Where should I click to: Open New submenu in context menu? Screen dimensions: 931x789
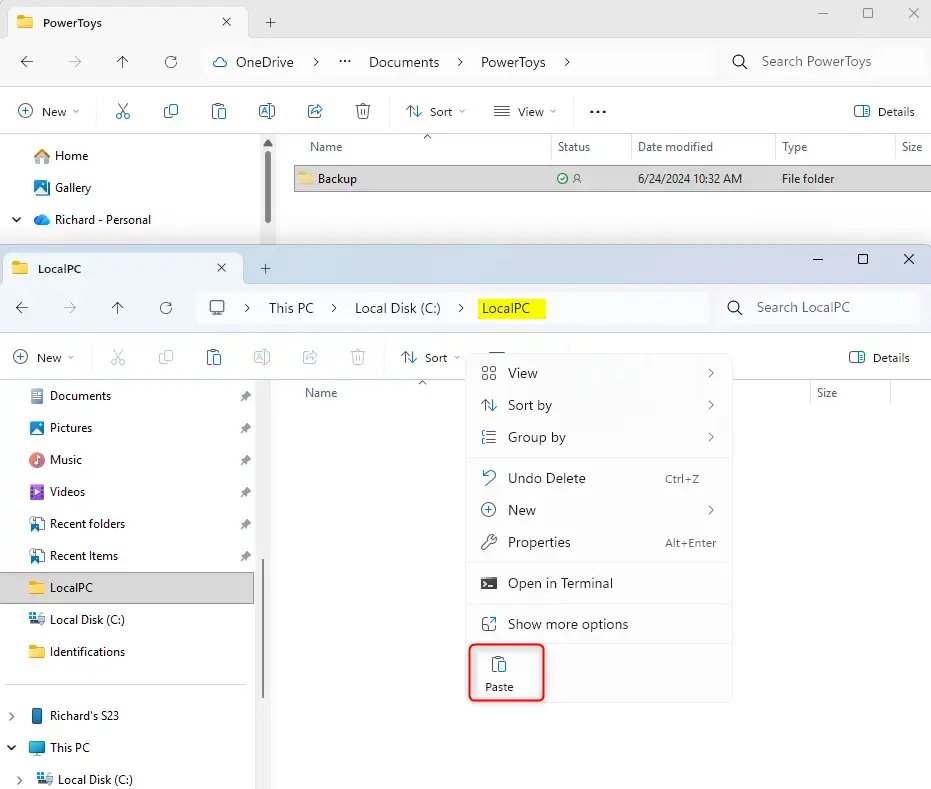coord(599,510)
